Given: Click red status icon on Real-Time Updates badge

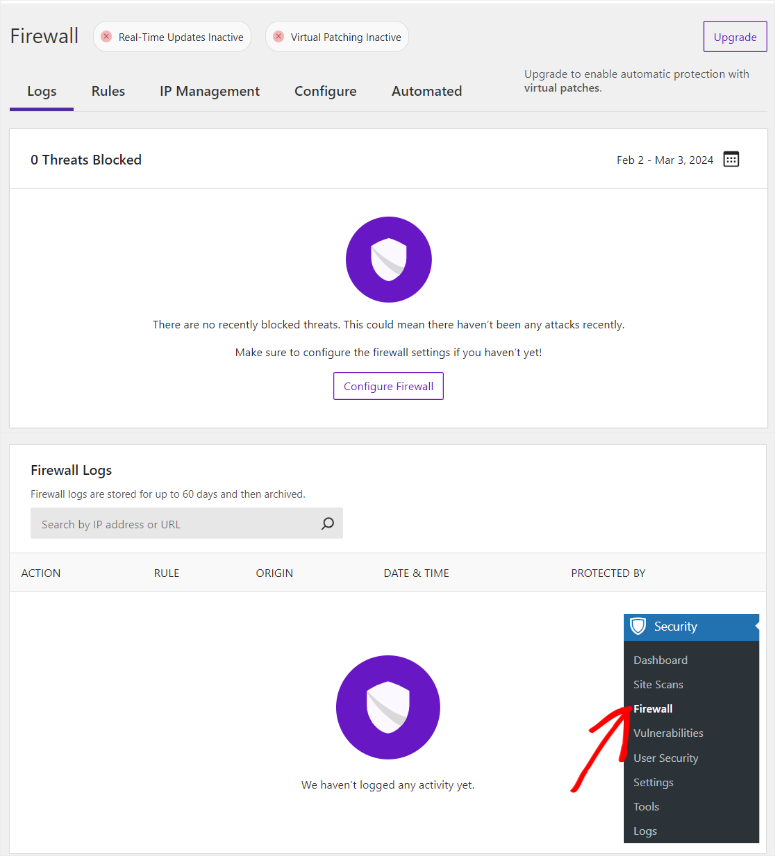Looking at the screenshot, I should click(108, 36).
